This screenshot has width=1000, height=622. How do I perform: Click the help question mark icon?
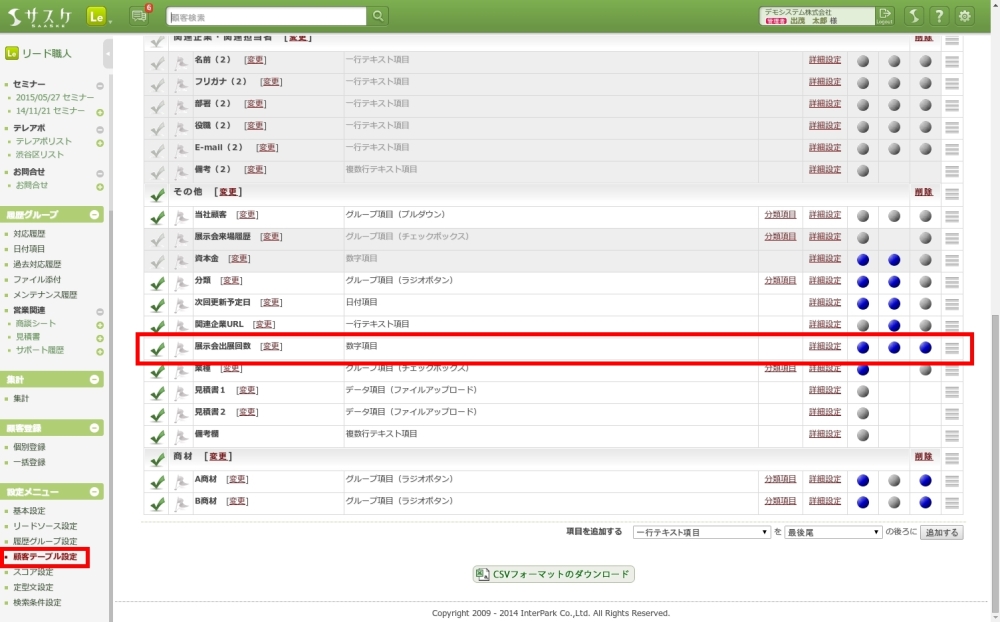[x=939, y=16]
